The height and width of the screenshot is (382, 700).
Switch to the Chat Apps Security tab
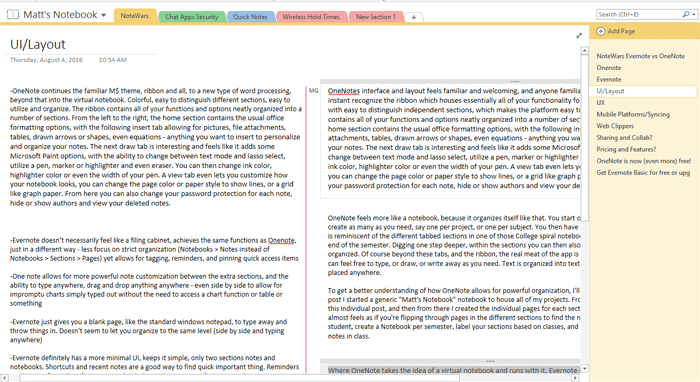pos(192,17)
